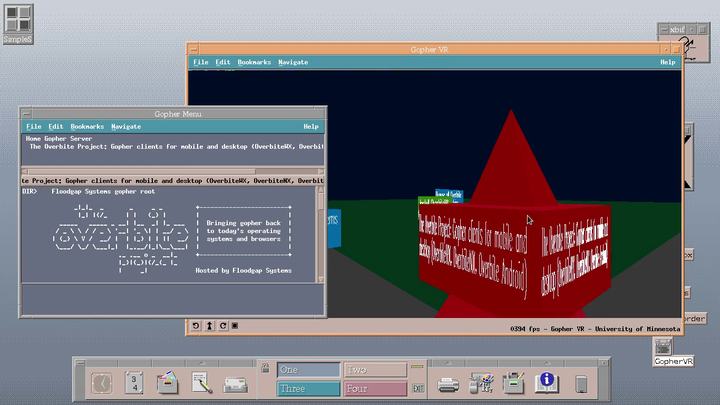Click the Trash can icon in the front panel

coord(581,382)
